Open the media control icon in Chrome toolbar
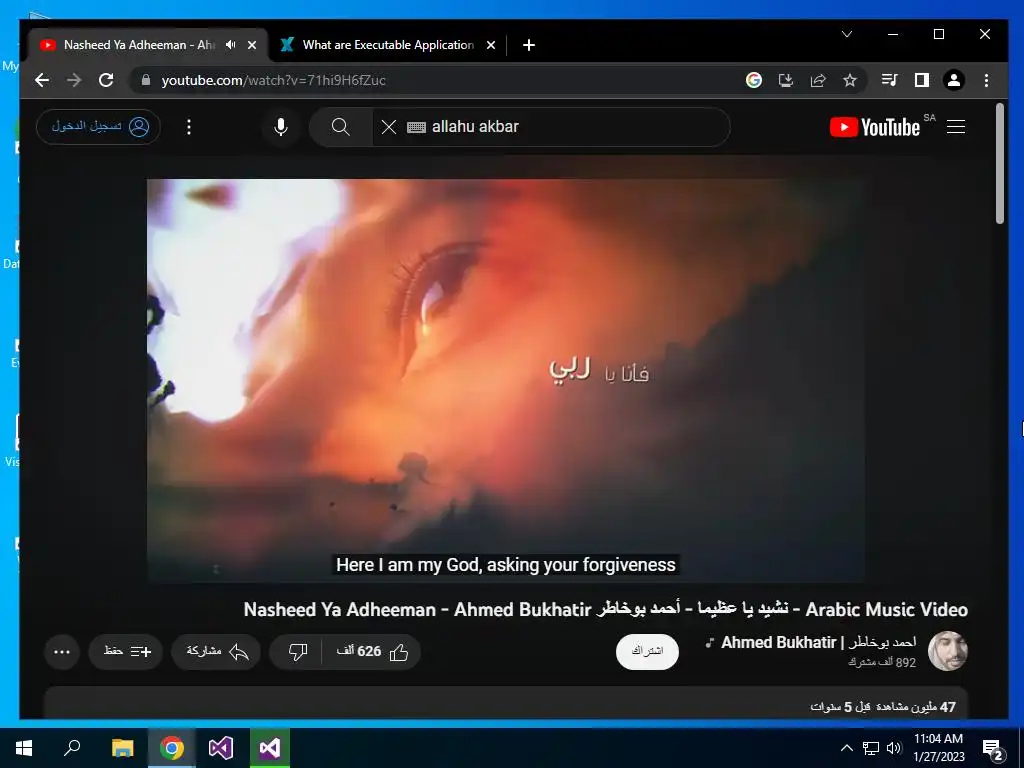The width and height of the screenshot is (1024, 768). tap(889, 80)
